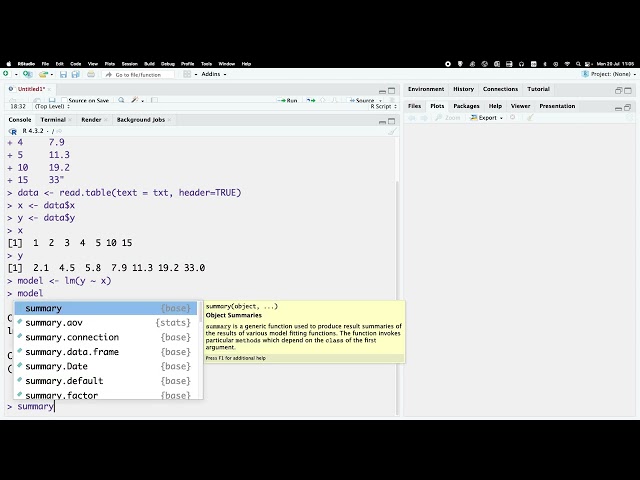Click the previous plot arrow icon
Image resolution: width=640 pixels, height=480 pixels.
[412, 118]
